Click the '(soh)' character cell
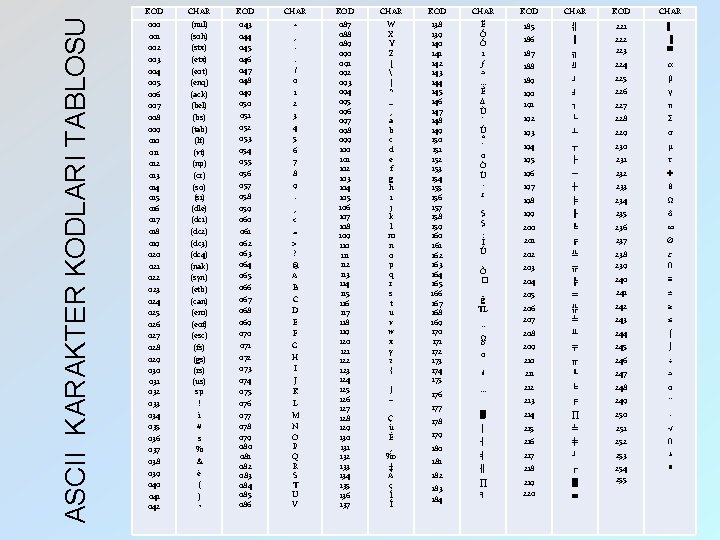Image resolution: width=720 pixels, height=540 pixels. pyautogui.click(x=199, y=36)
